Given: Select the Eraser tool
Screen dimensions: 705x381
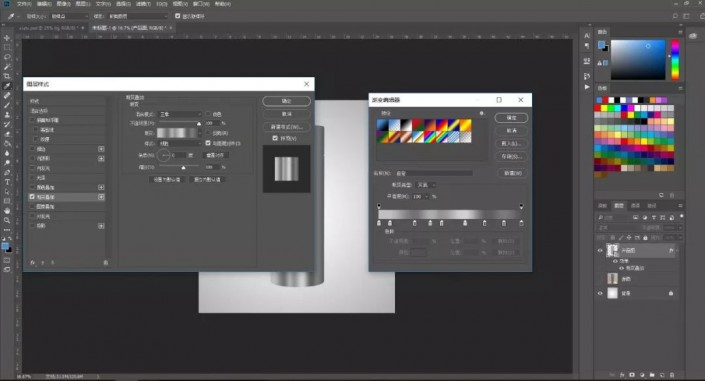Looking at the screenshot, I should pyautogui.click(x=7, y=134).
